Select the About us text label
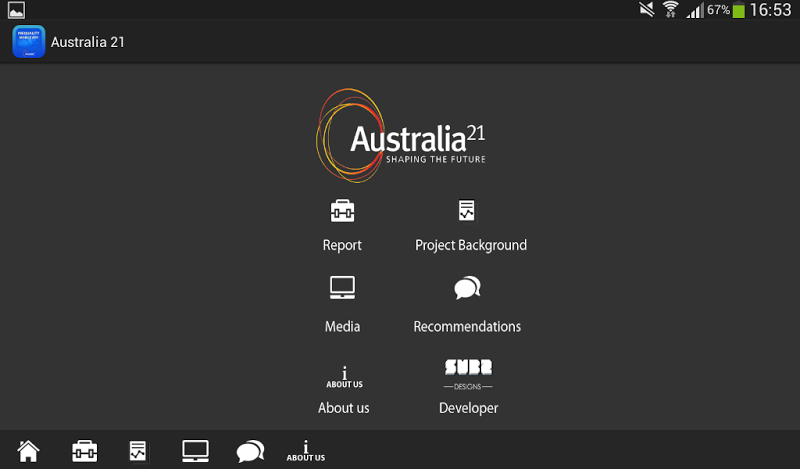 click(x=343, y=408)
